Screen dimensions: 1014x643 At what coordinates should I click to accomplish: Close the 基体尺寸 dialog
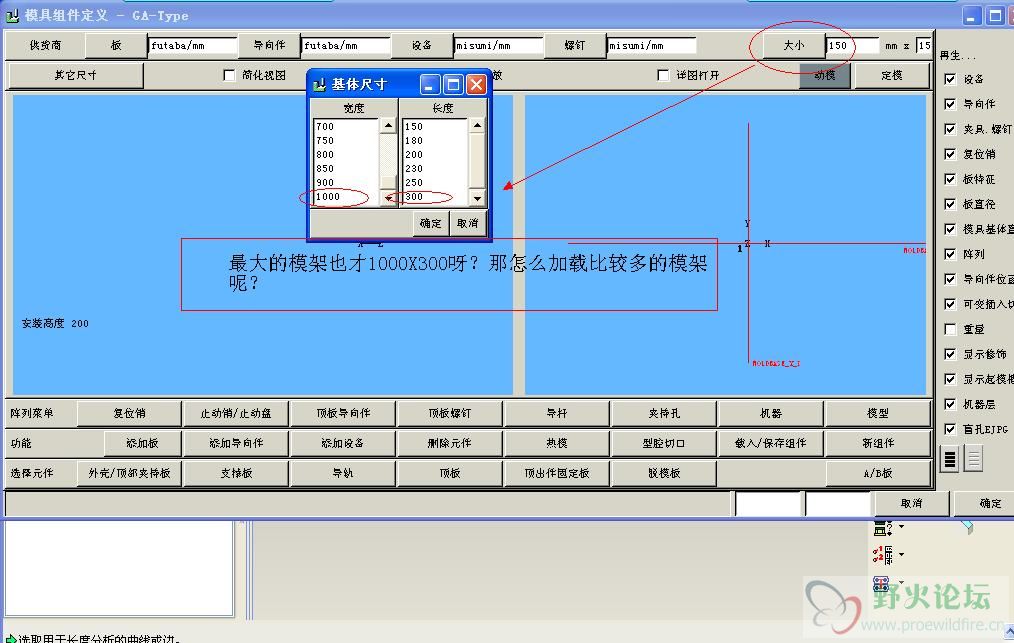477,84
